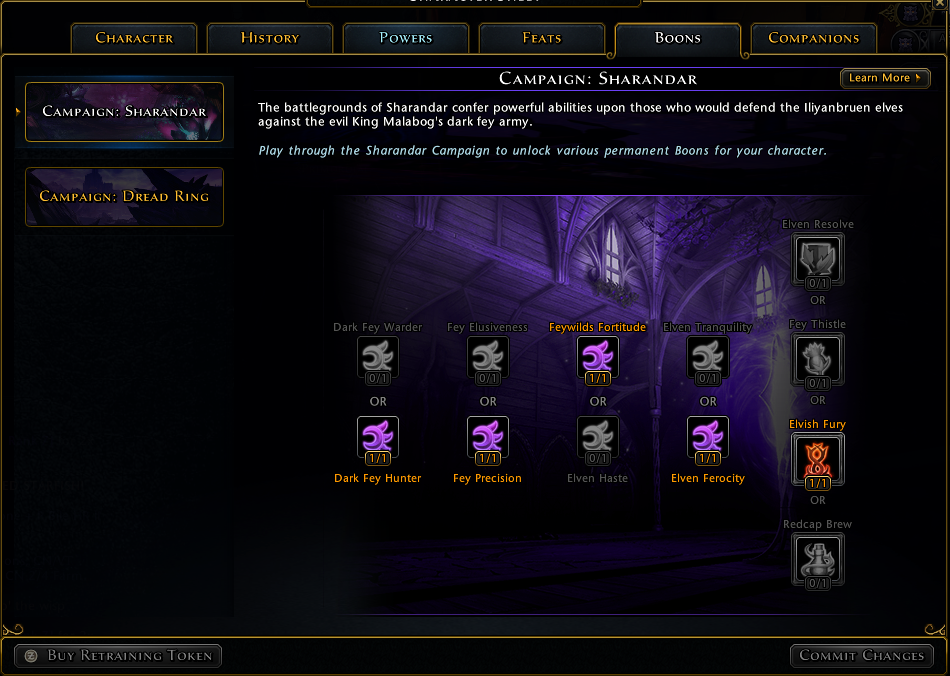The width and height of the screenshot is (950, 676).
Task: Select the Campaign: Sharandar panel
Action: [124, 112]
